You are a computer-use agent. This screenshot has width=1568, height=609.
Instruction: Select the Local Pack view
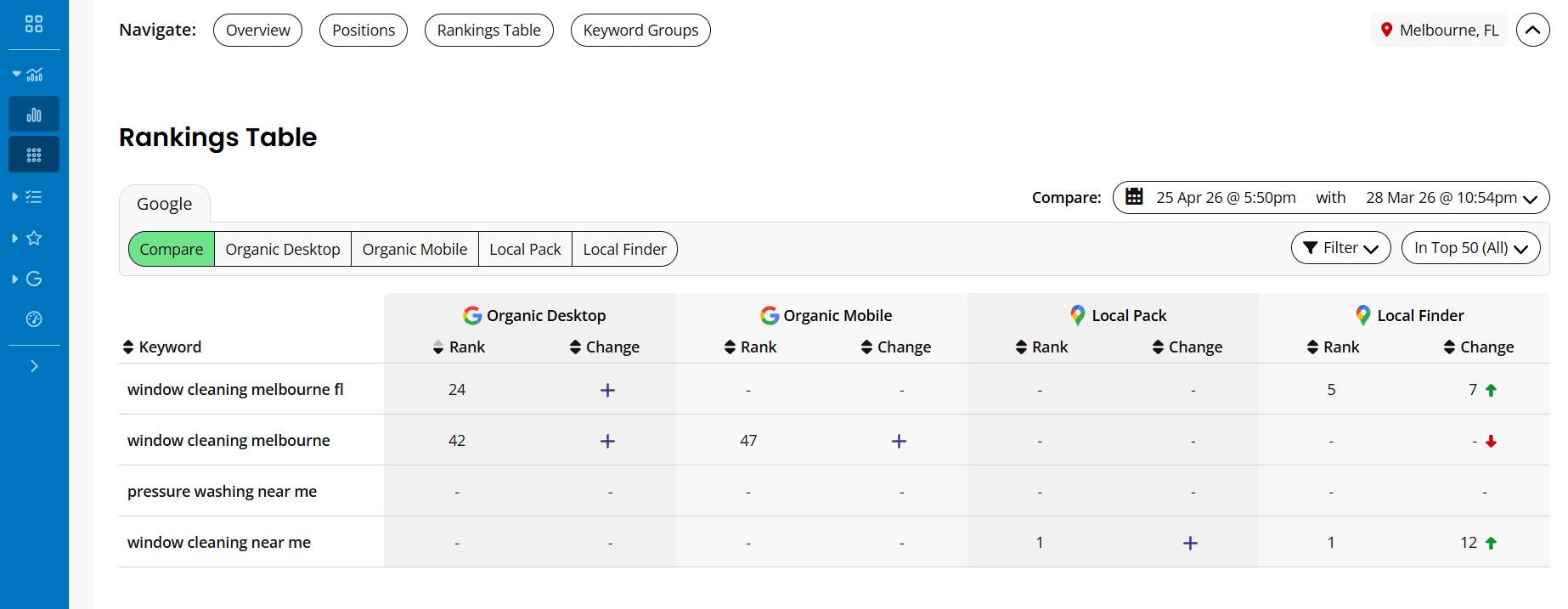tap(525, 250)
